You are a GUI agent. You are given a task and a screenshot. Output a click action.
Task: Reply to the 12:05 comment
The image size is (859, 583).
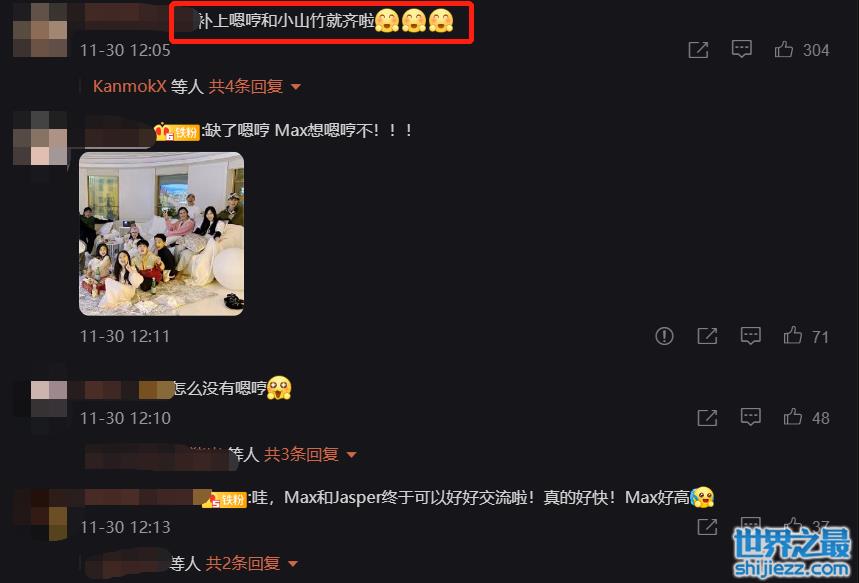(741, 49)
